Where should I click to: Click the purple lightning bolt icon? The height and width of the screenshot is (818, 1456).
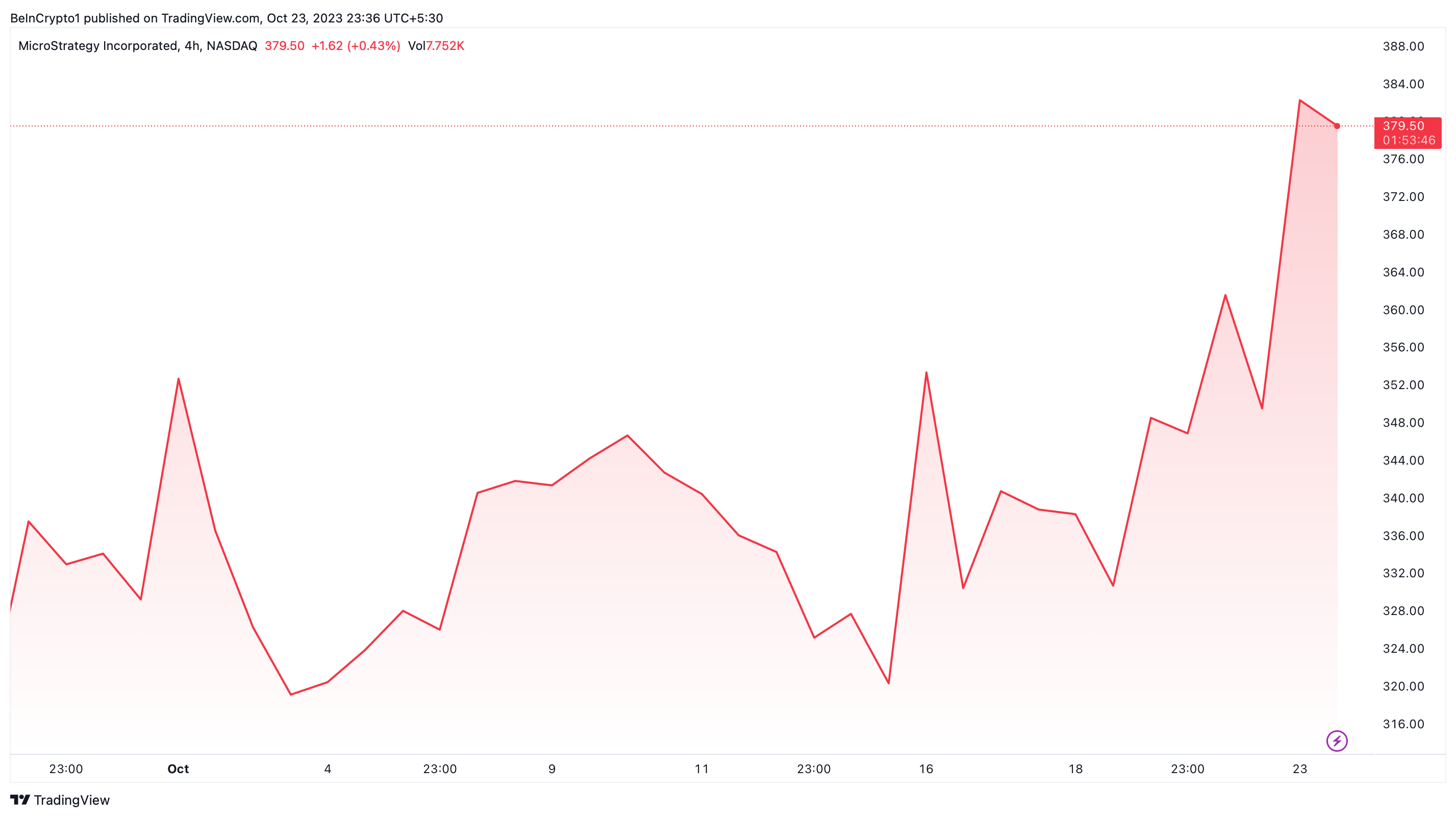pos(1337,740)
